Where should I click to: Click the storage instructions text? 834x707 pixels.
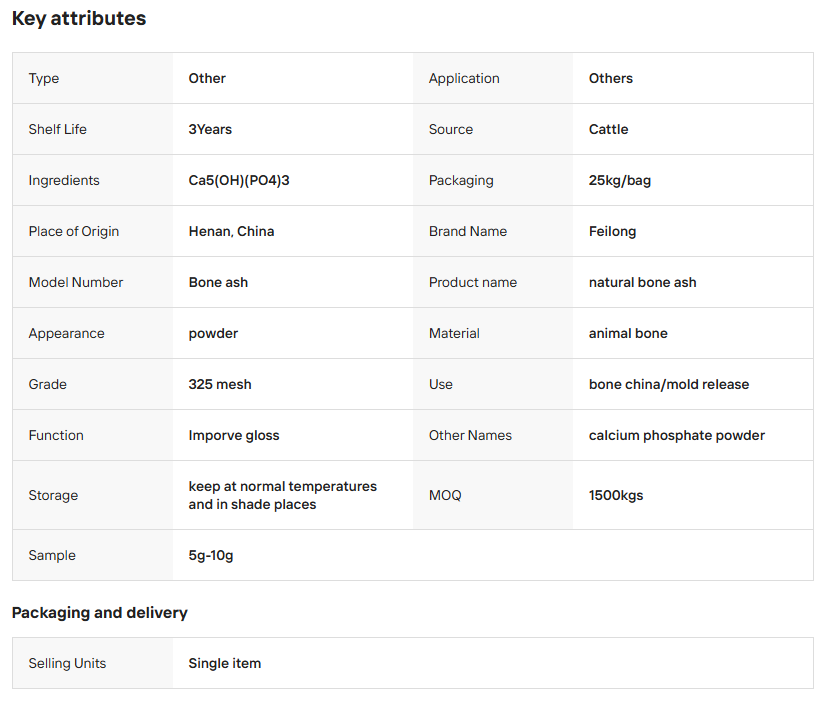tap(282, 495)
